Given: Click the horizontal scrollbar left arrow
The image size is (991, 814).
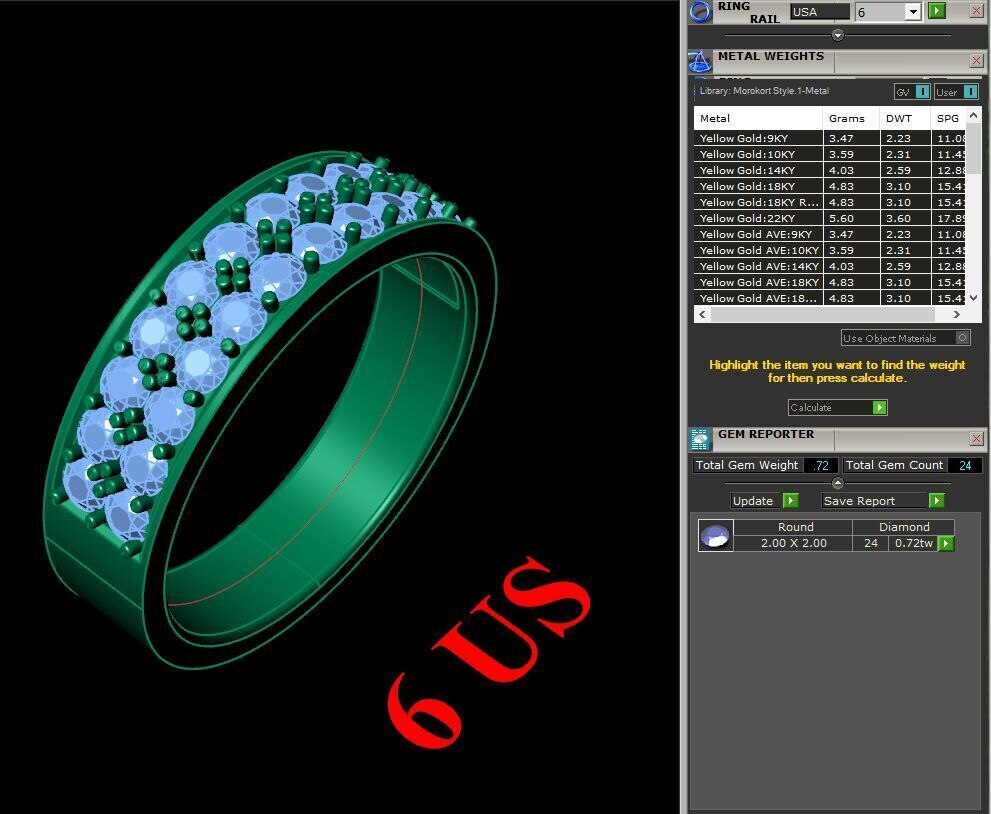Looking at the screenshot, I should click(x=702, y=314).
